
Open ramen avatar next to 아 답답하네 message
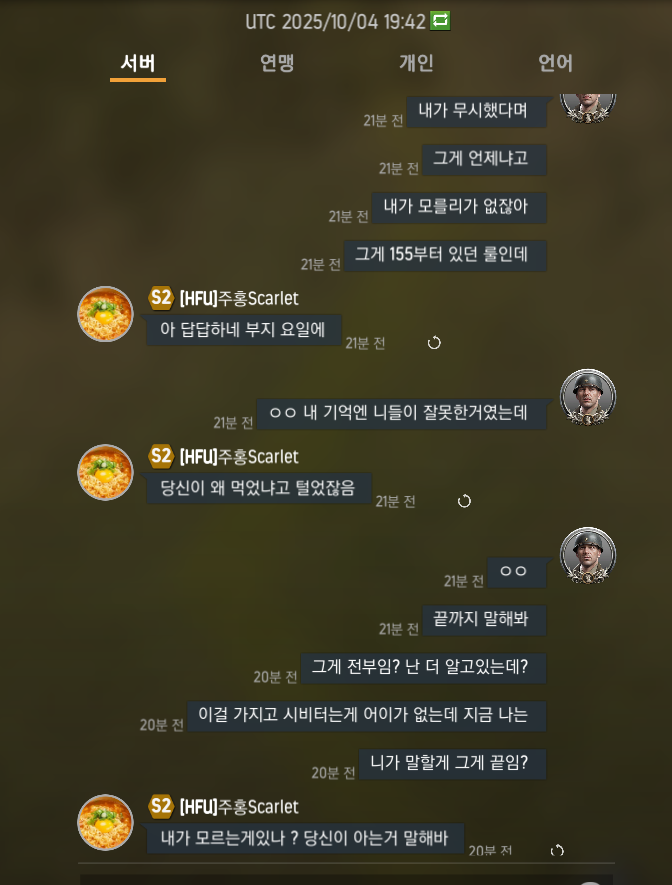(x=105, y=314)
